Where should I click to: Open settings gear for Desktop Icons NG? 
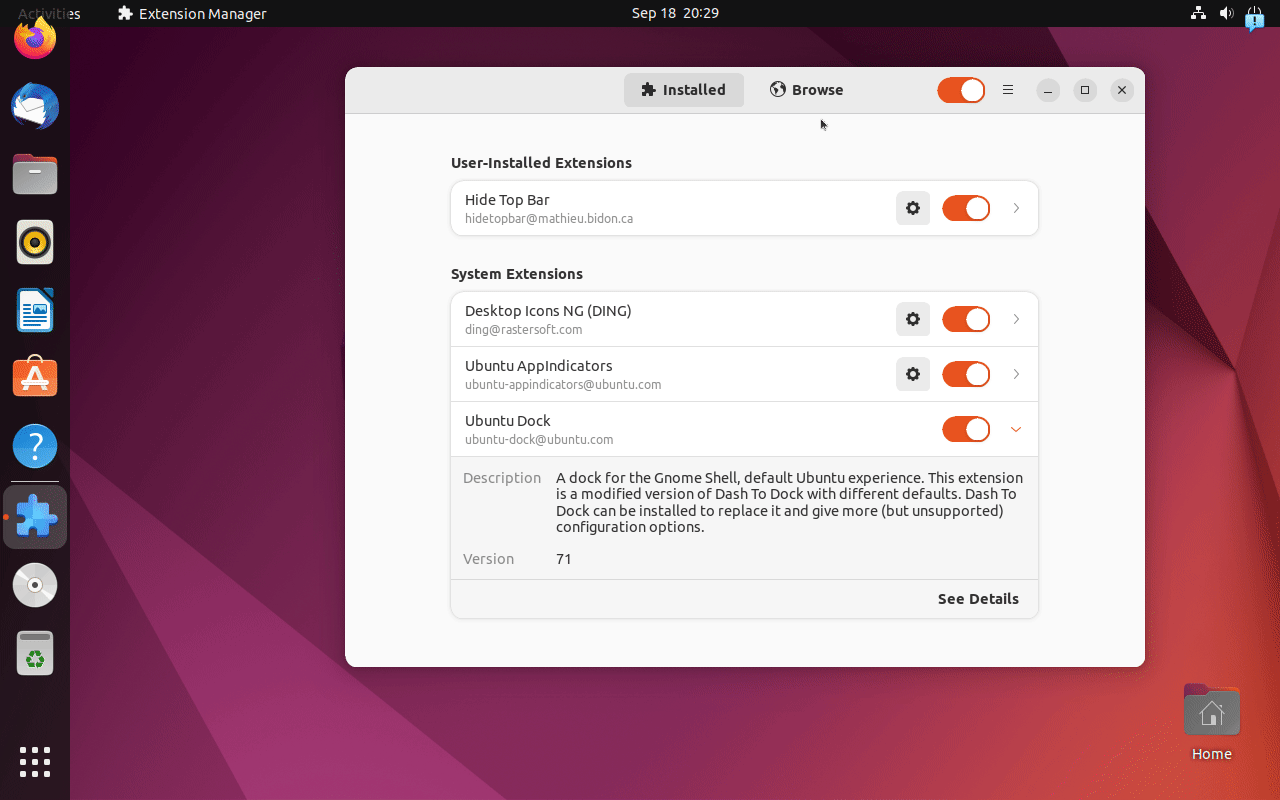click(x=912, y=319)
